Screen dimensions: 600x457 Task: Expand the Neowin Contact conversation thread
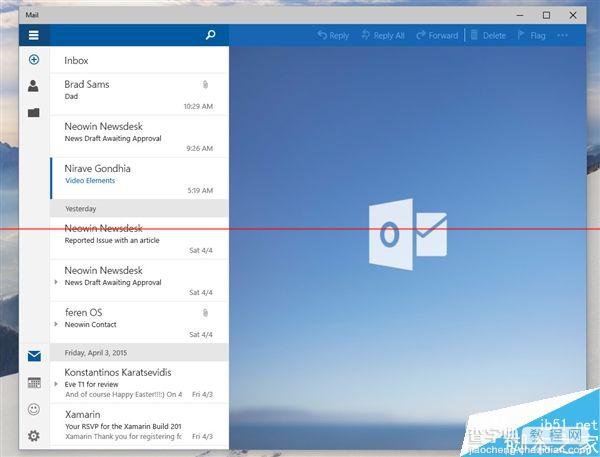pos(56,324)
